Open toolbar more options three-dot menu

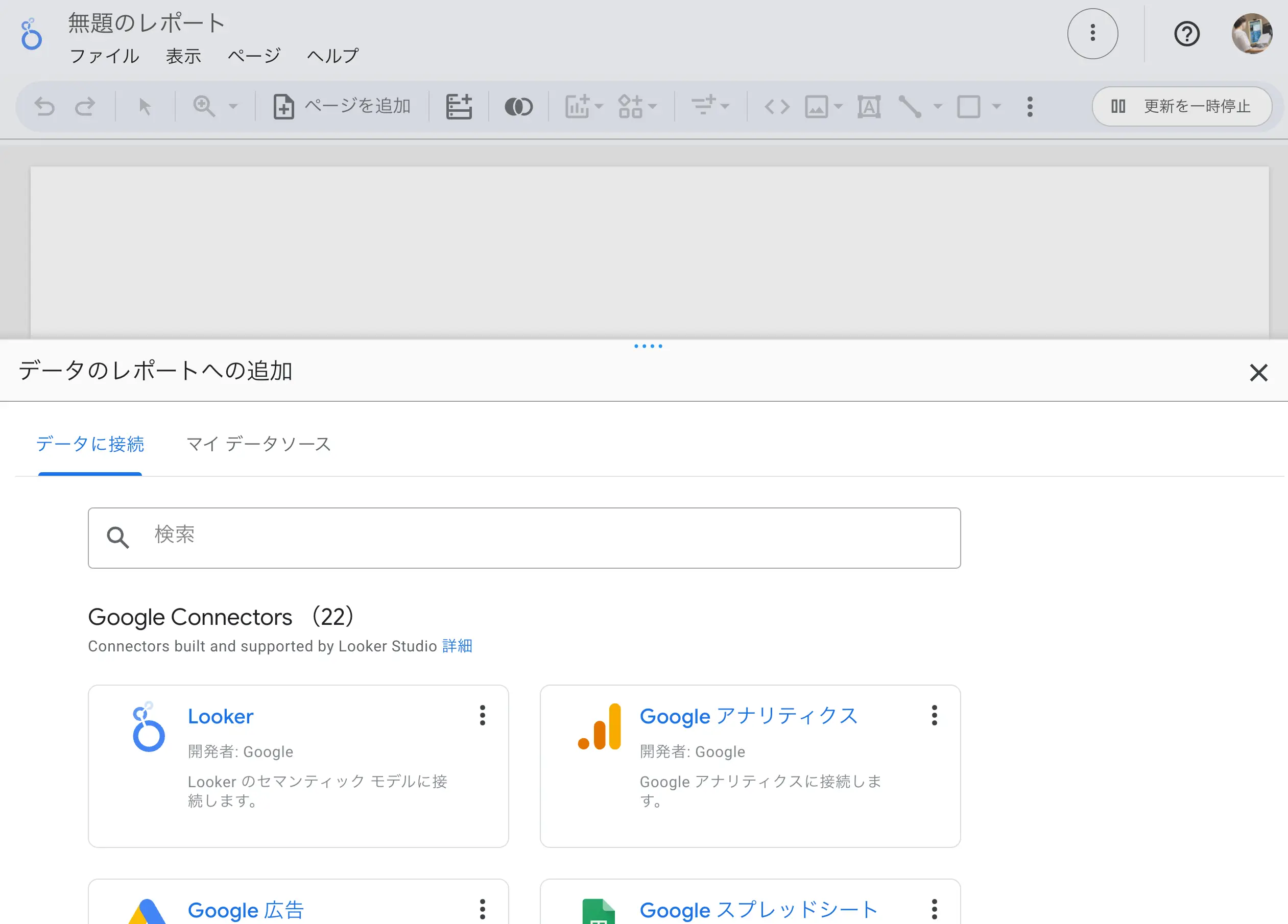[x=1030, y=106]
